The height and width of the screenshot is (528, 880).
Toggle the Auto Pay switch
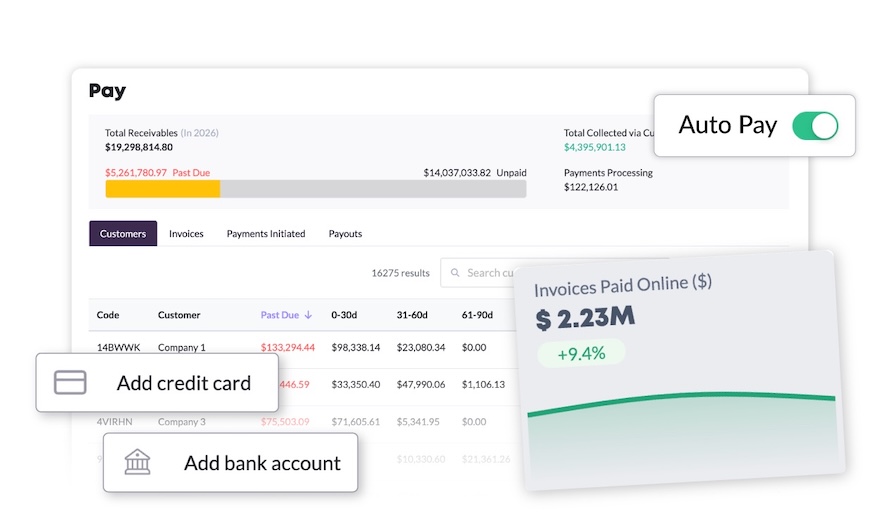814,126
